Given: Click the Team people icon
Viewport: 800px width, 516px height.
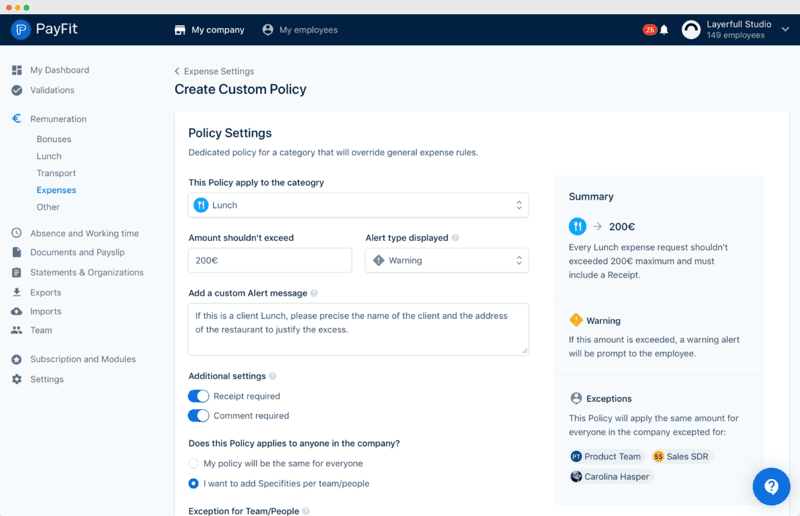Looking at the screenshot, I should (17, 330).
